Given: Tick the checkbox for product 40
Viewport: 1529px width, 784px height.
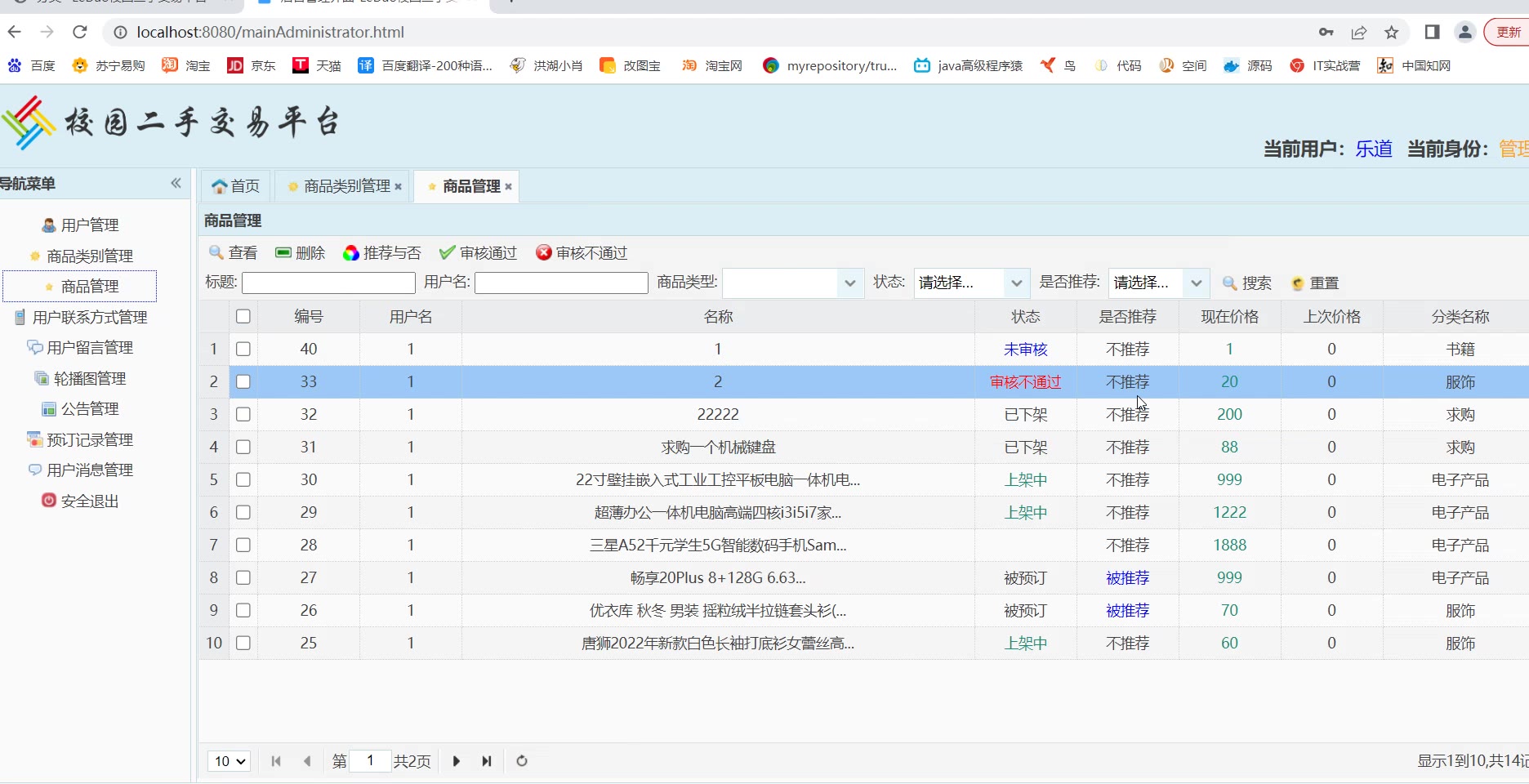Looking at the screenshot, I should point(243,349).
